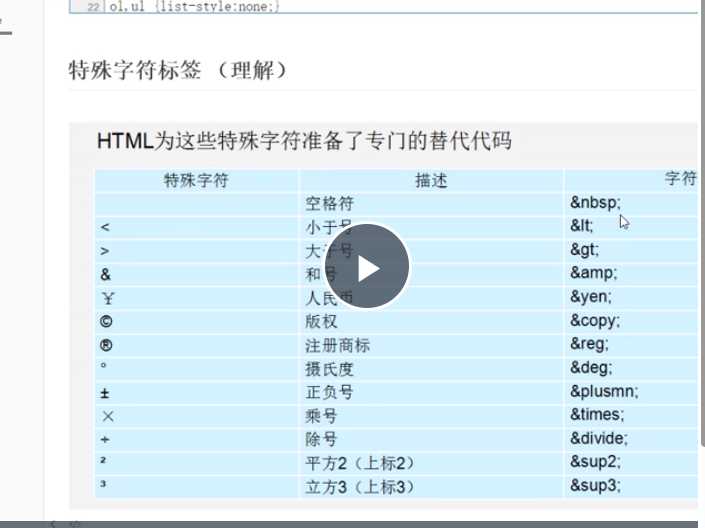Image resolution: width=705 pixels, height=528 pixels.
Task: Click the less-than symbol in the table
Action: (x=105, y=227)
